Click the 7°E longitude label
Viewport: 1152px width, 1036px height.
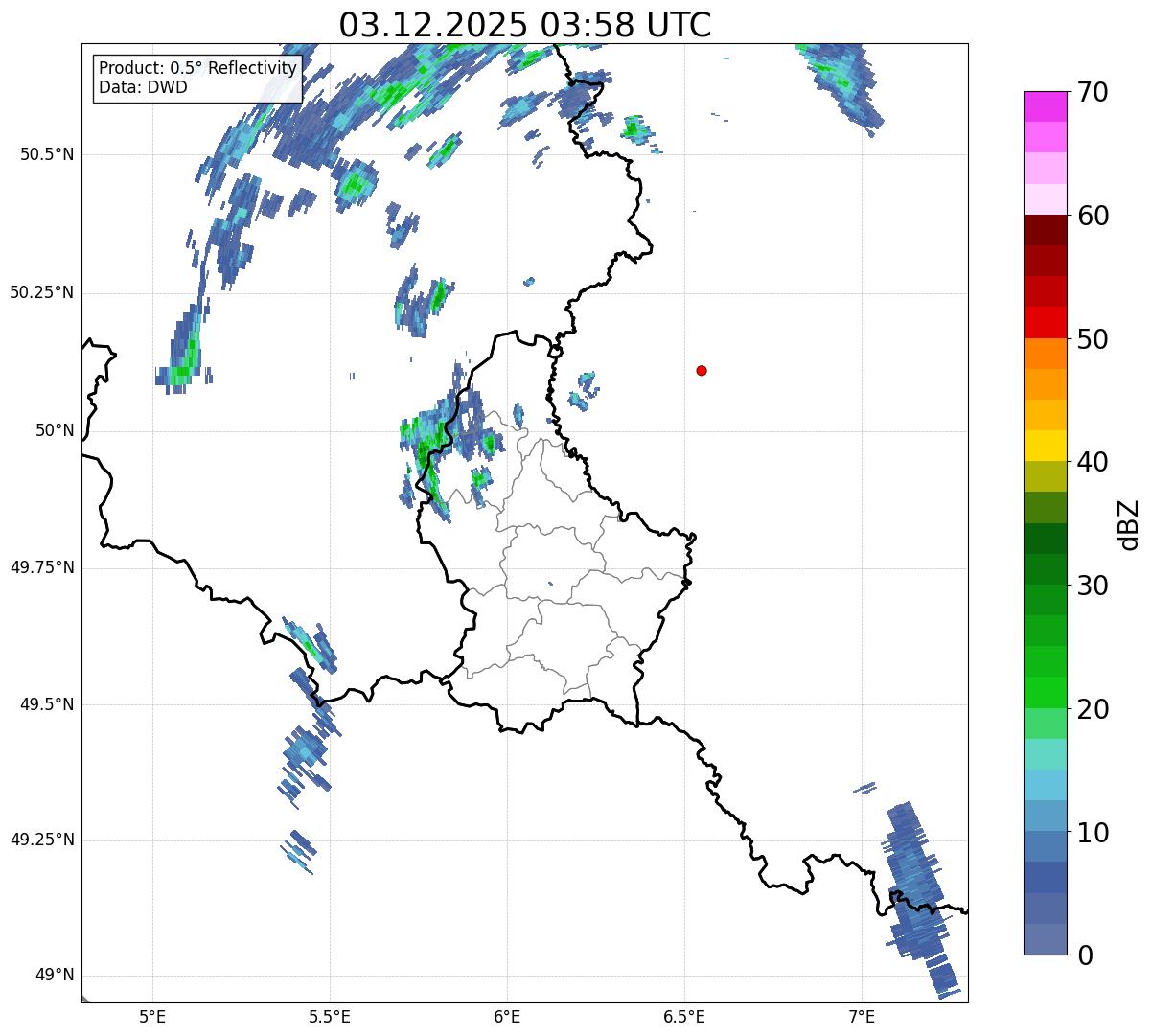coord(862,1016)
